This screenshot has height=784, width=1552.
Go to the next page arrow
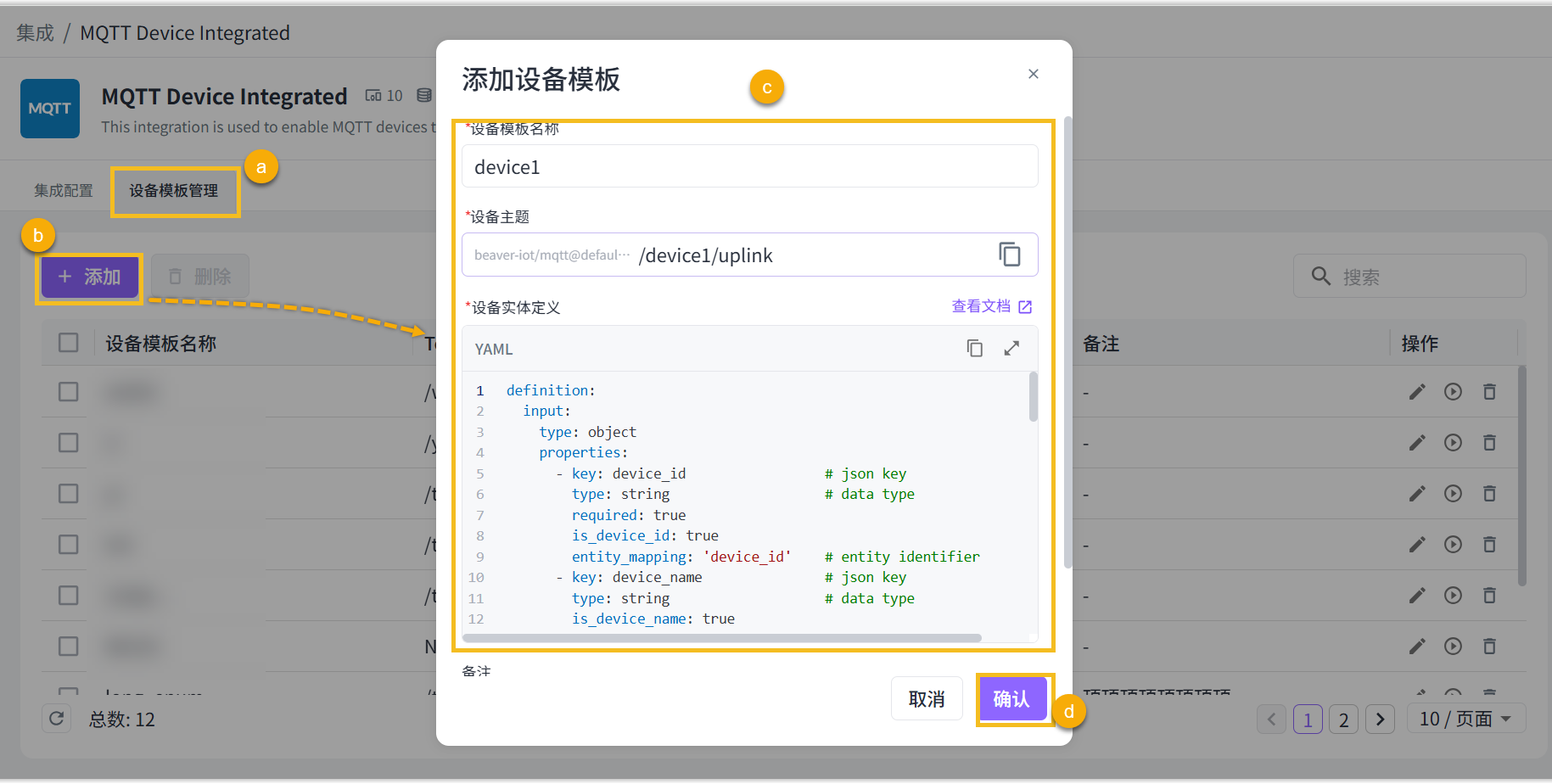(x=1380, y=720)
